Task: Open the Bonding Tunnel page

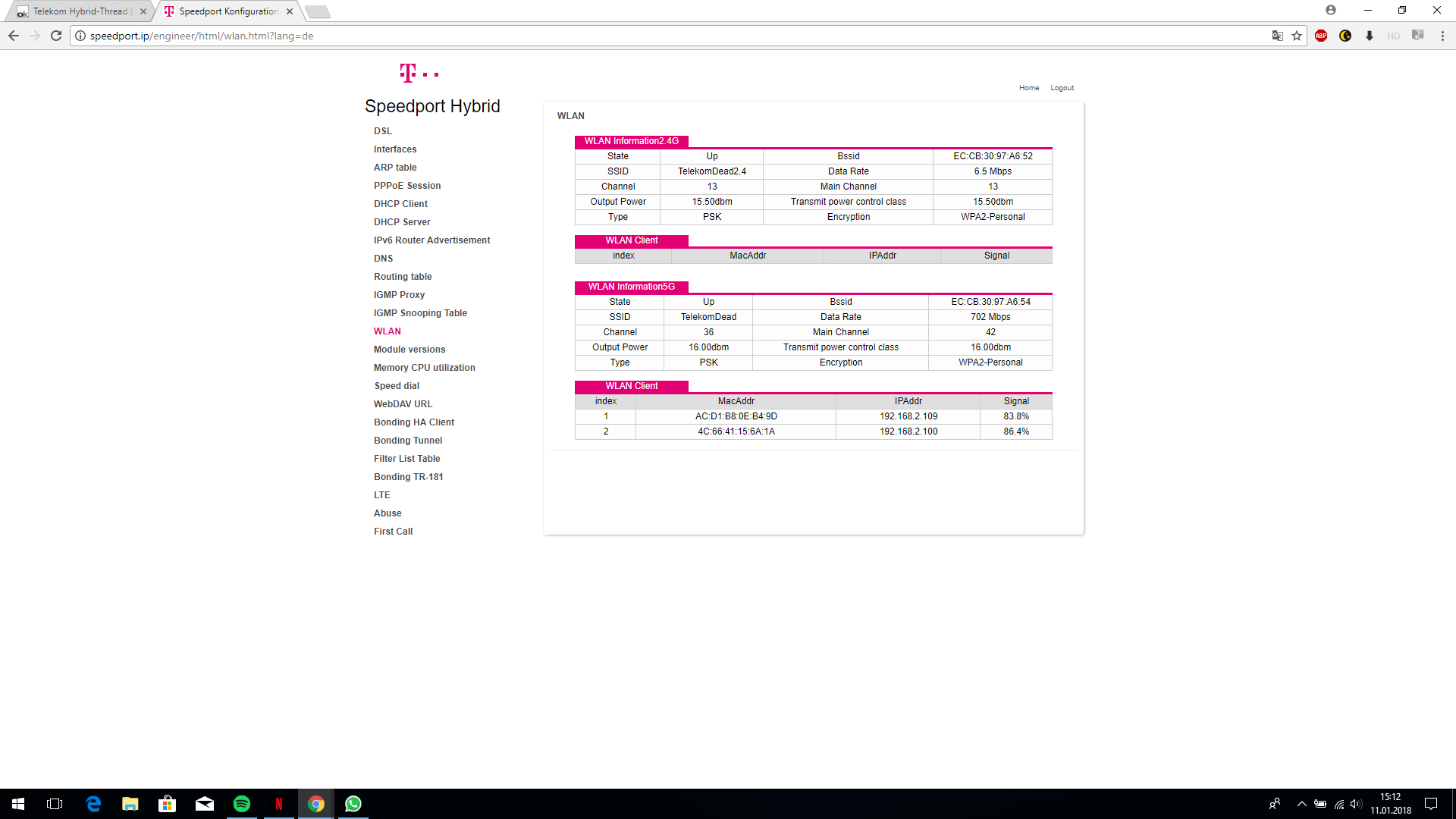Action: click(x=408, y=441)
